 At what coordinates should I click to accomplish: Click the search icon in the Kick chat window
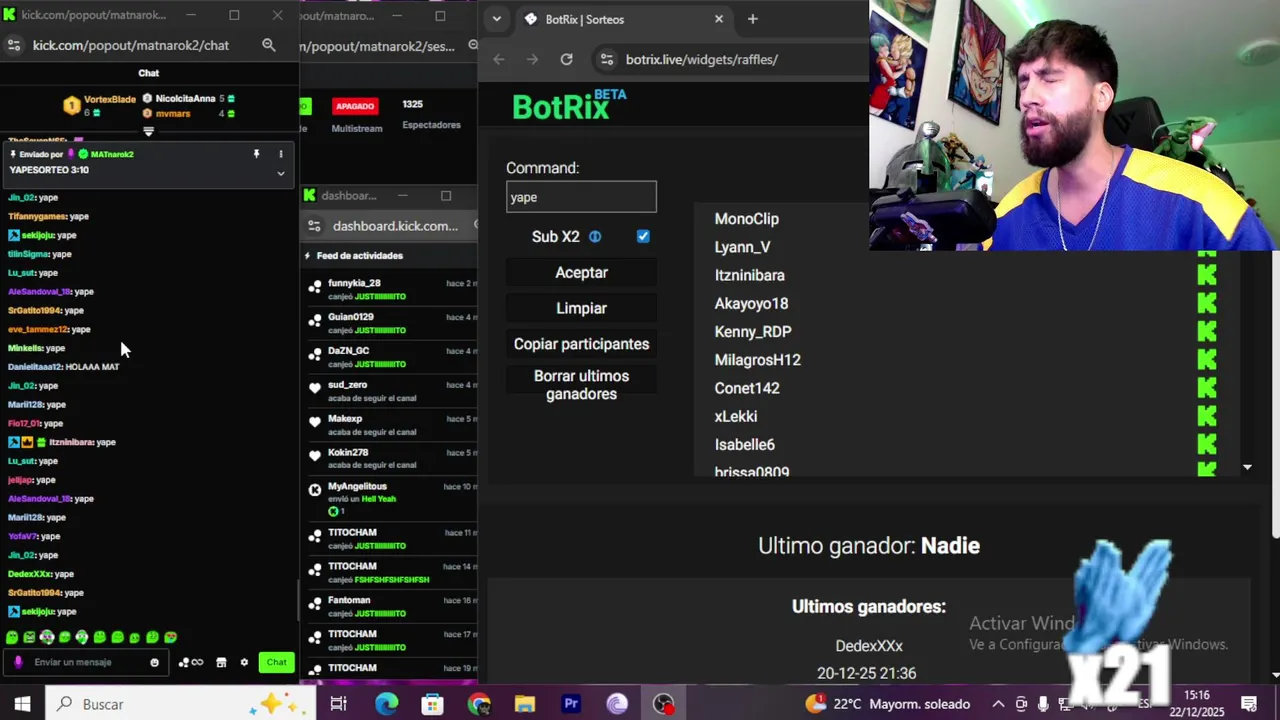coord(268,45)
